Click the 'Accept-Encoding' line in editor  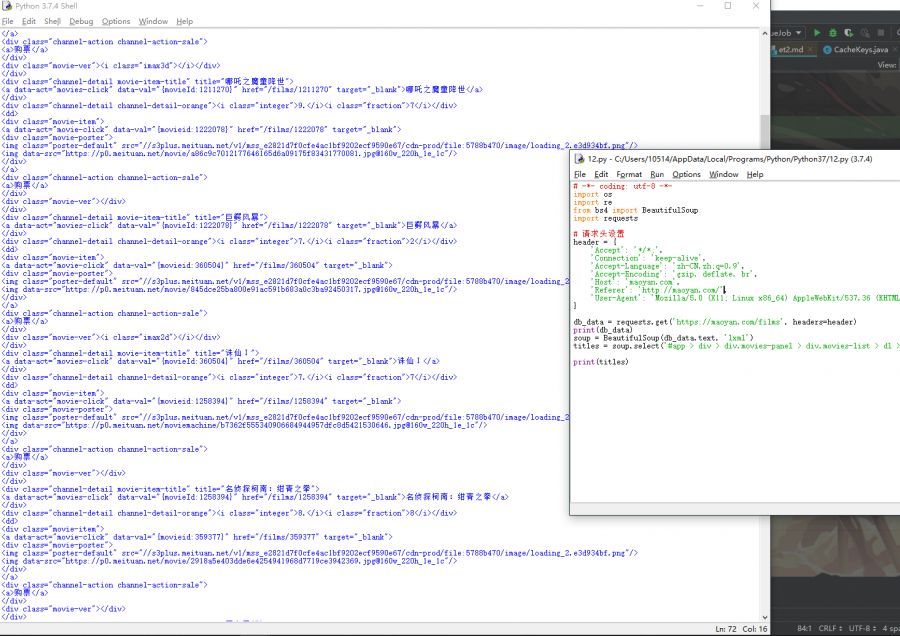(x=674, y=274)
